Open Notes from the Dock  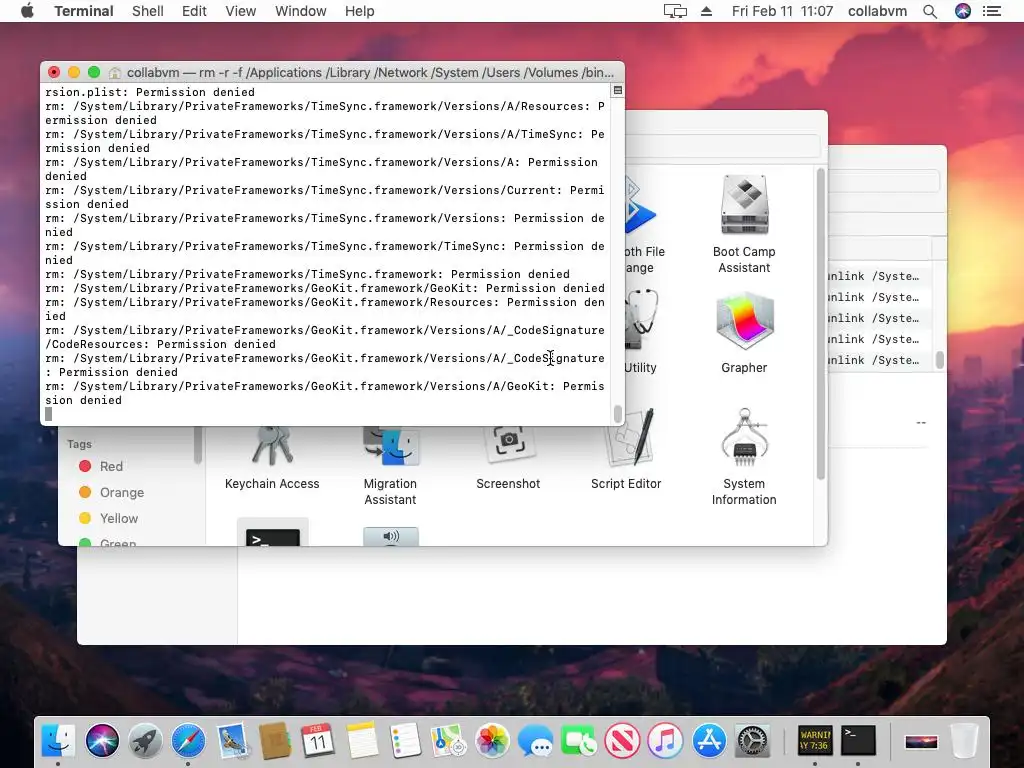tap(362, 741)
